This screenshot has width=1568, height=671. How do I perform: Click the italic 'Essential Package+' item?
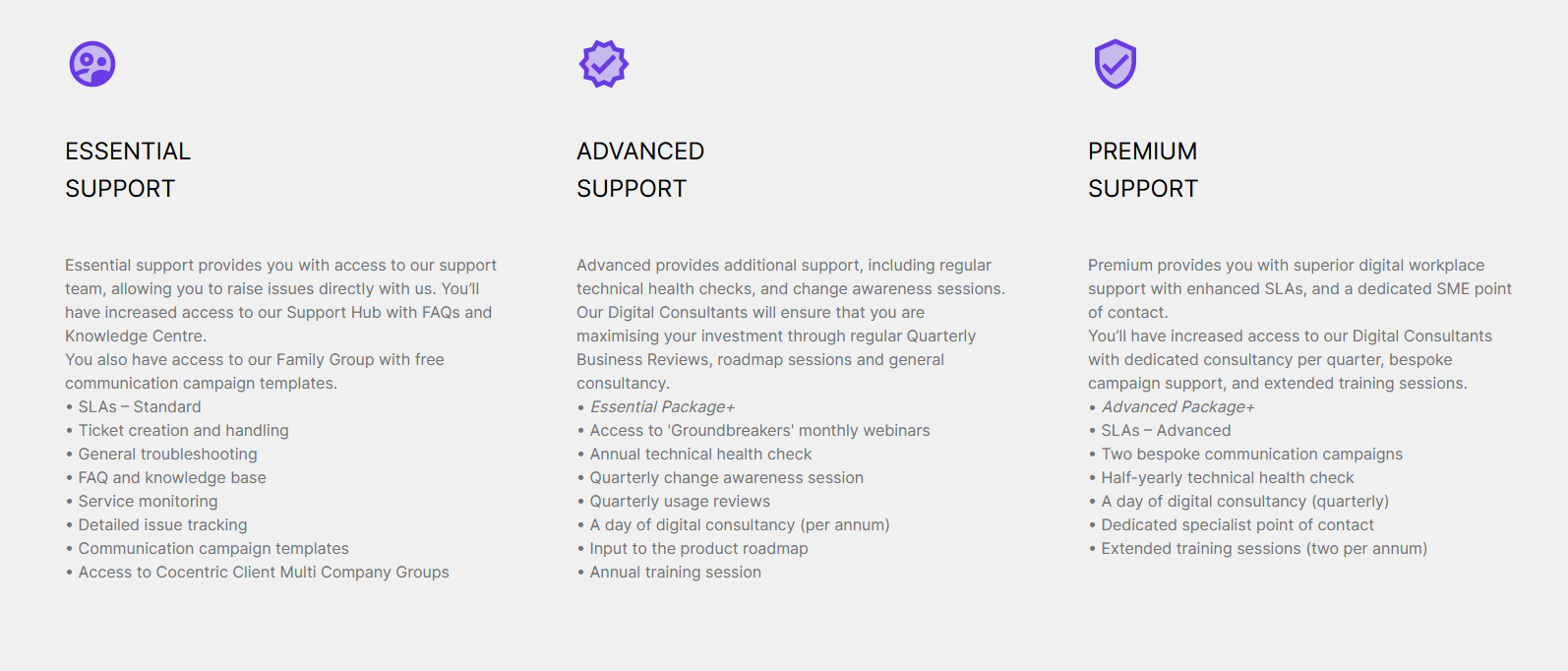[656, 406]
